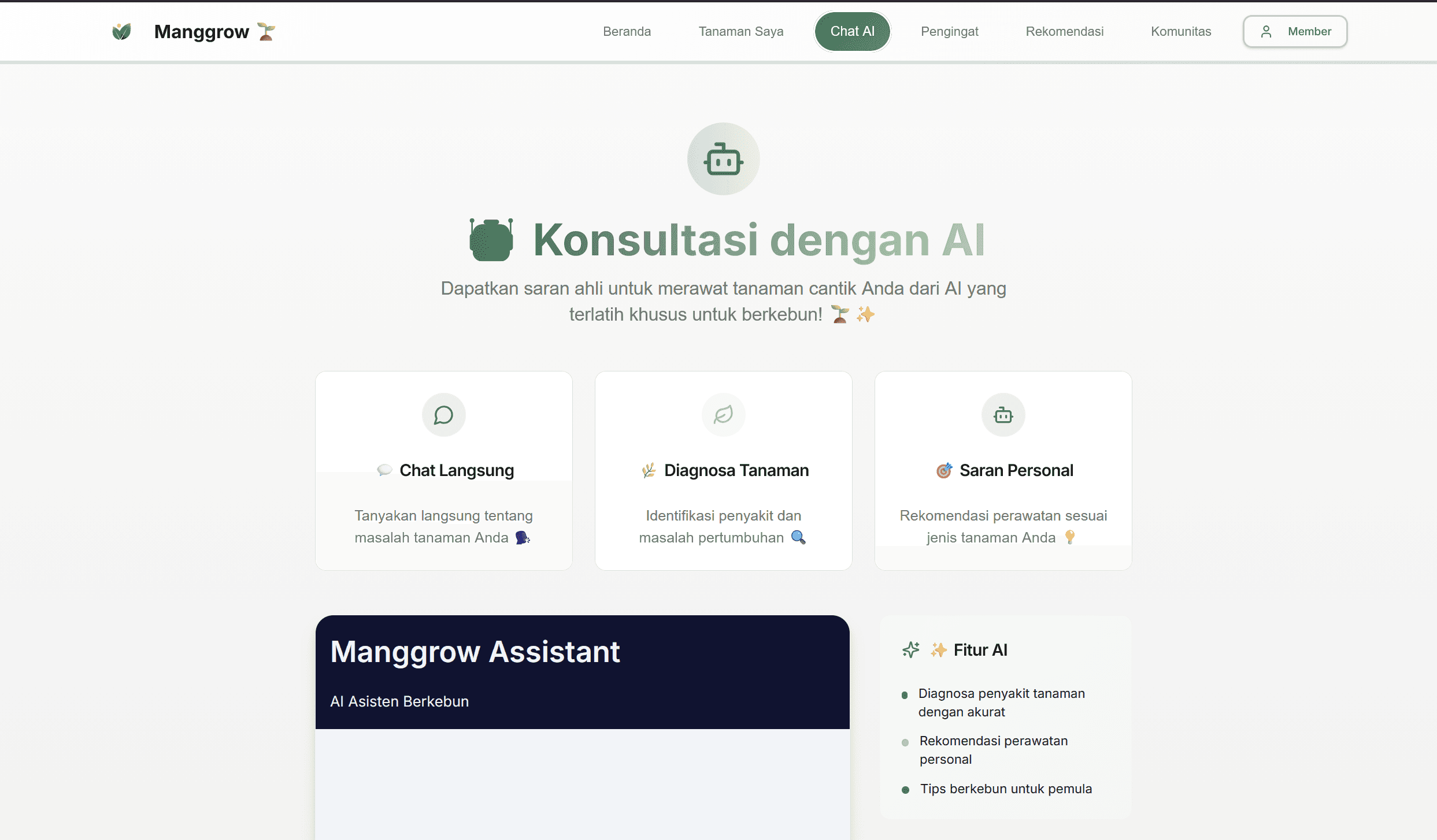Click the Member button
This screenshot has height=840, width=1437.
tap(1295, 31)
